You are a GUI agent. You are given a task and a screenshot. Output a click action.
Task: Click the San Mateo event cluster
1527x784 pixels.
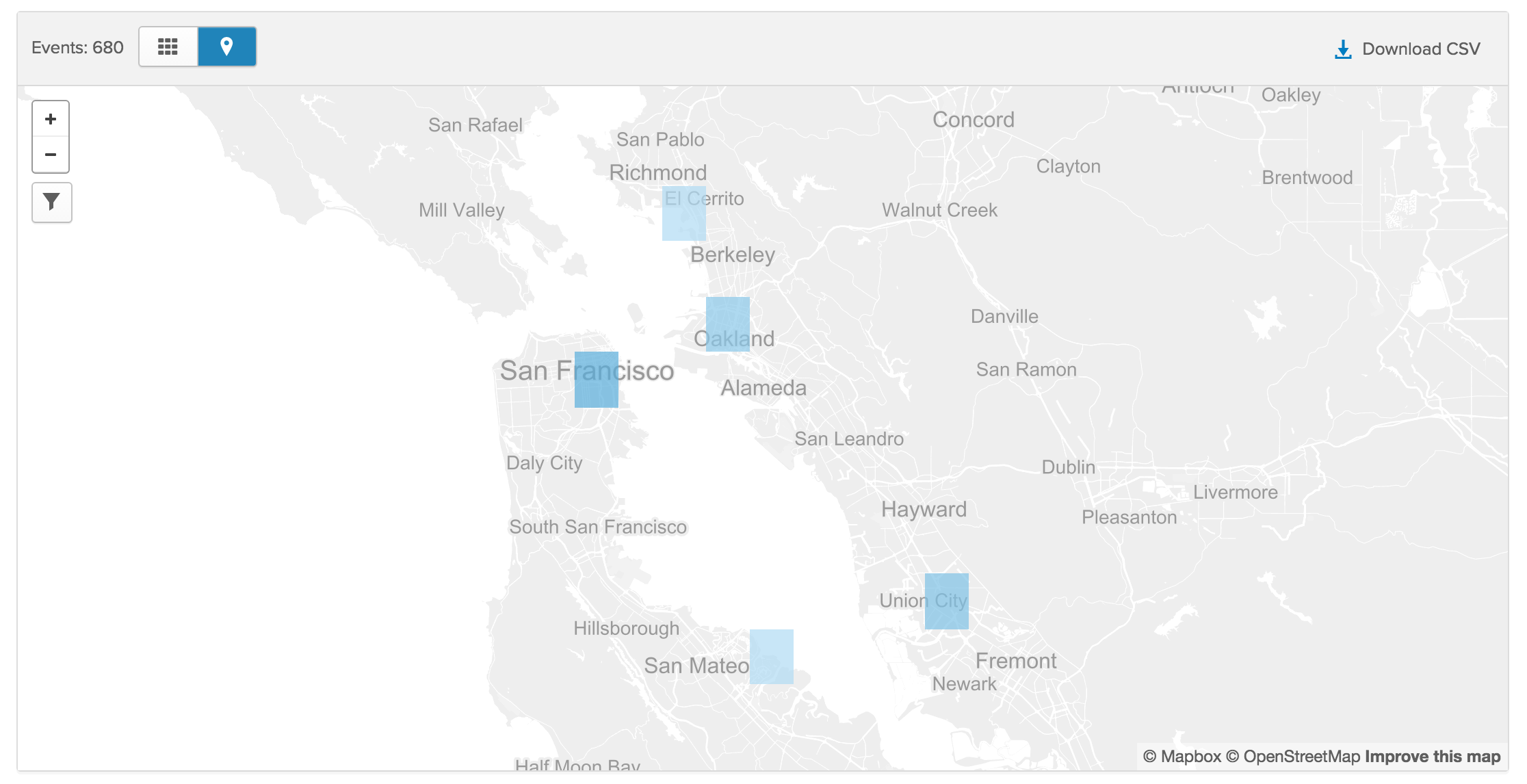tap(772, 657)
